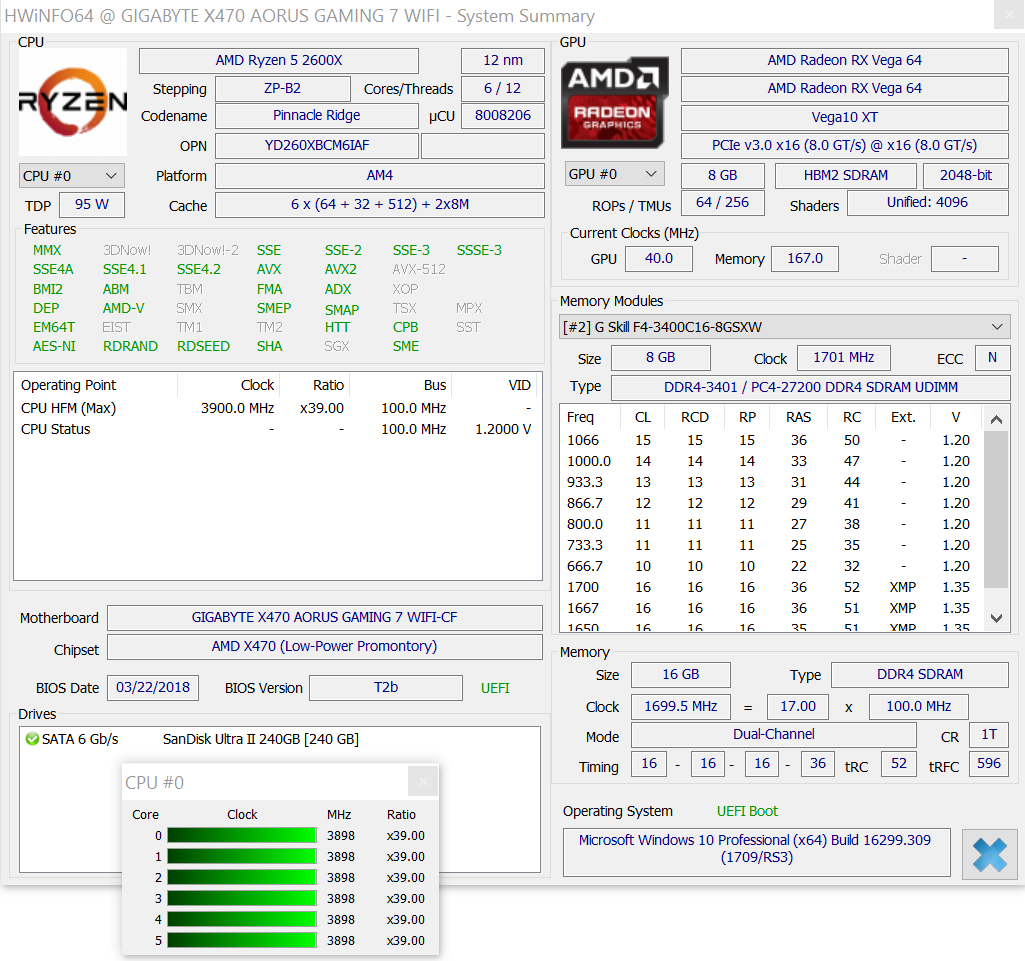Click the green SATA drive status icon
1025x961 pixels.
(31, 739)
